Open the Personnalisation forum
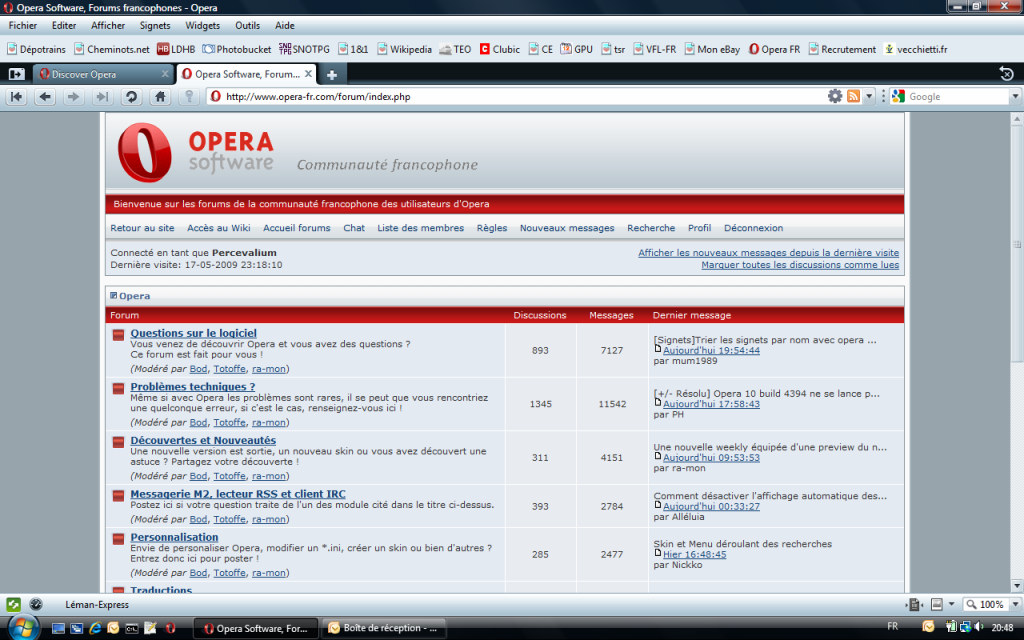1024x640 pixels. click(174, 537)
